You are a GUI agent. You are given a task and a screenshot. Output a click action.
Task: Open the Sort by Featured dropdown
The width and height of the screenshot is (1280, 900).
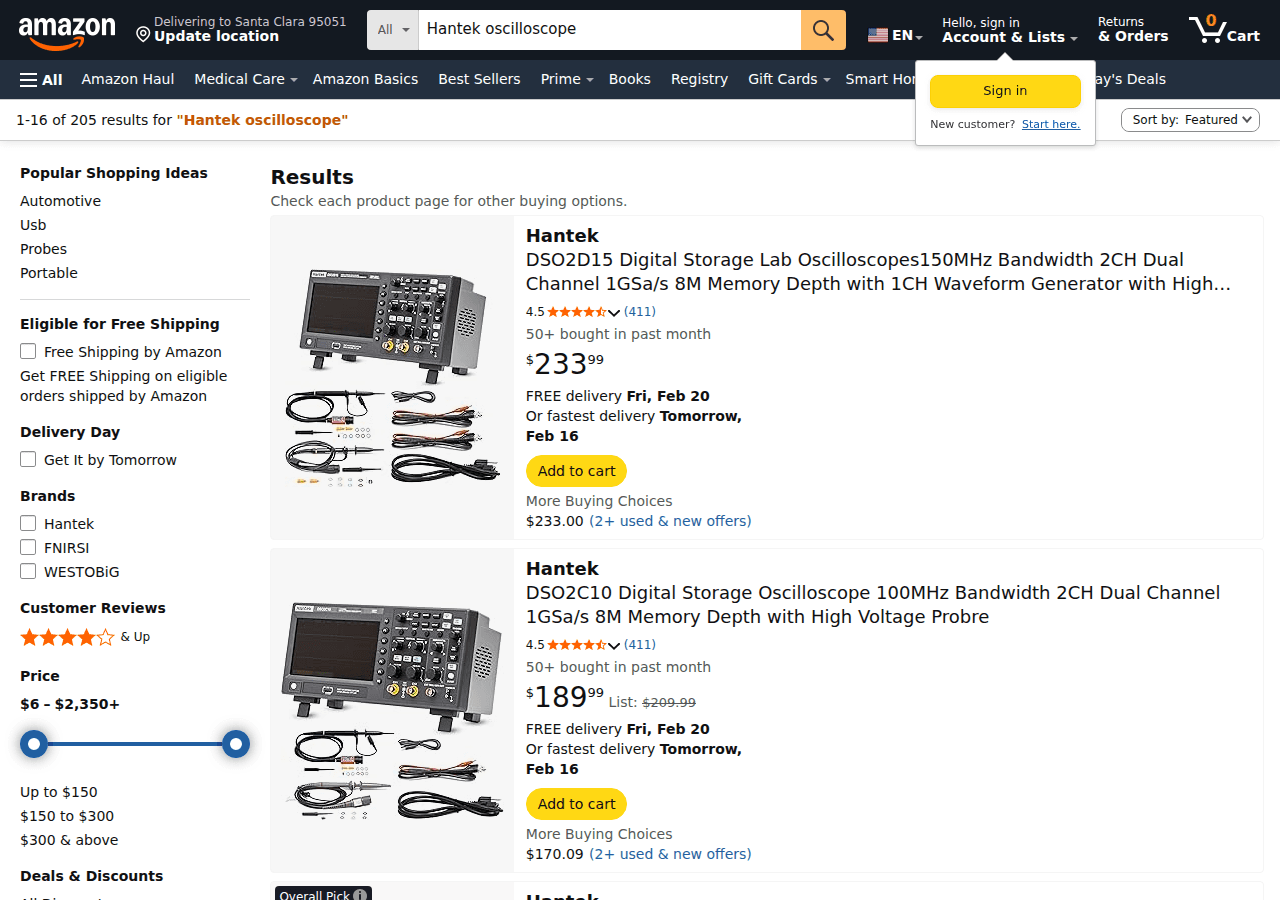coord(1190,120)
